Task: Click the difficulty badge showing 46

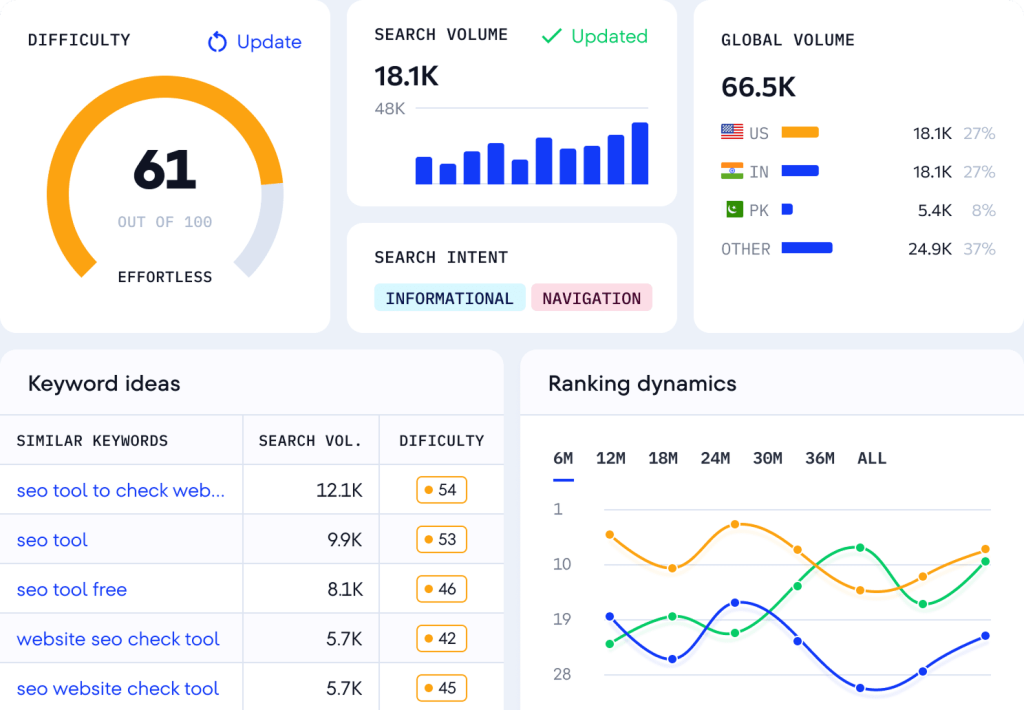Action: pyautogui.click(x=441, y=589)
